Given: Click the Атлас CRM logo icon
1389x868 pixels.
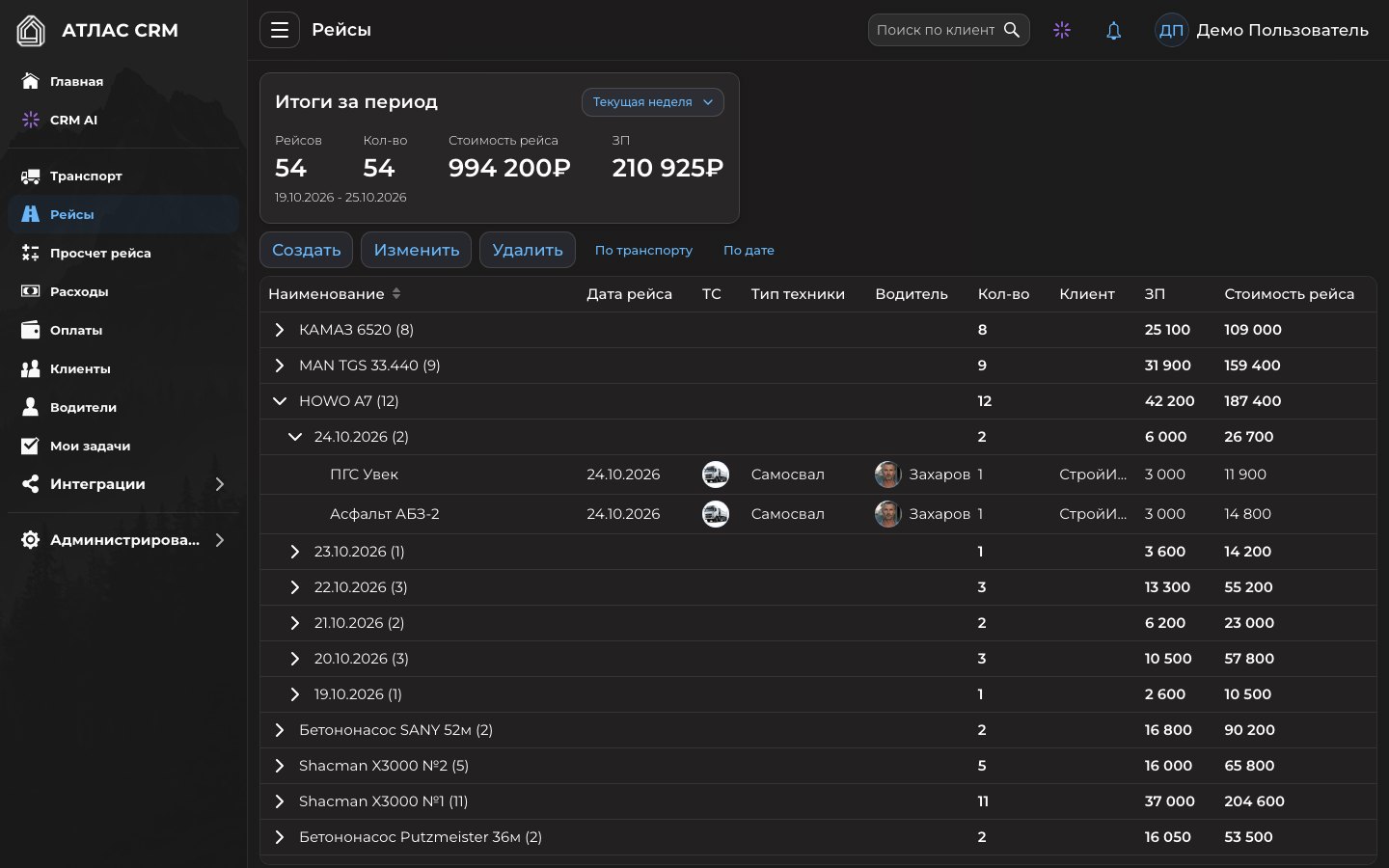Looking at the screenshot, I should [31, 31].
